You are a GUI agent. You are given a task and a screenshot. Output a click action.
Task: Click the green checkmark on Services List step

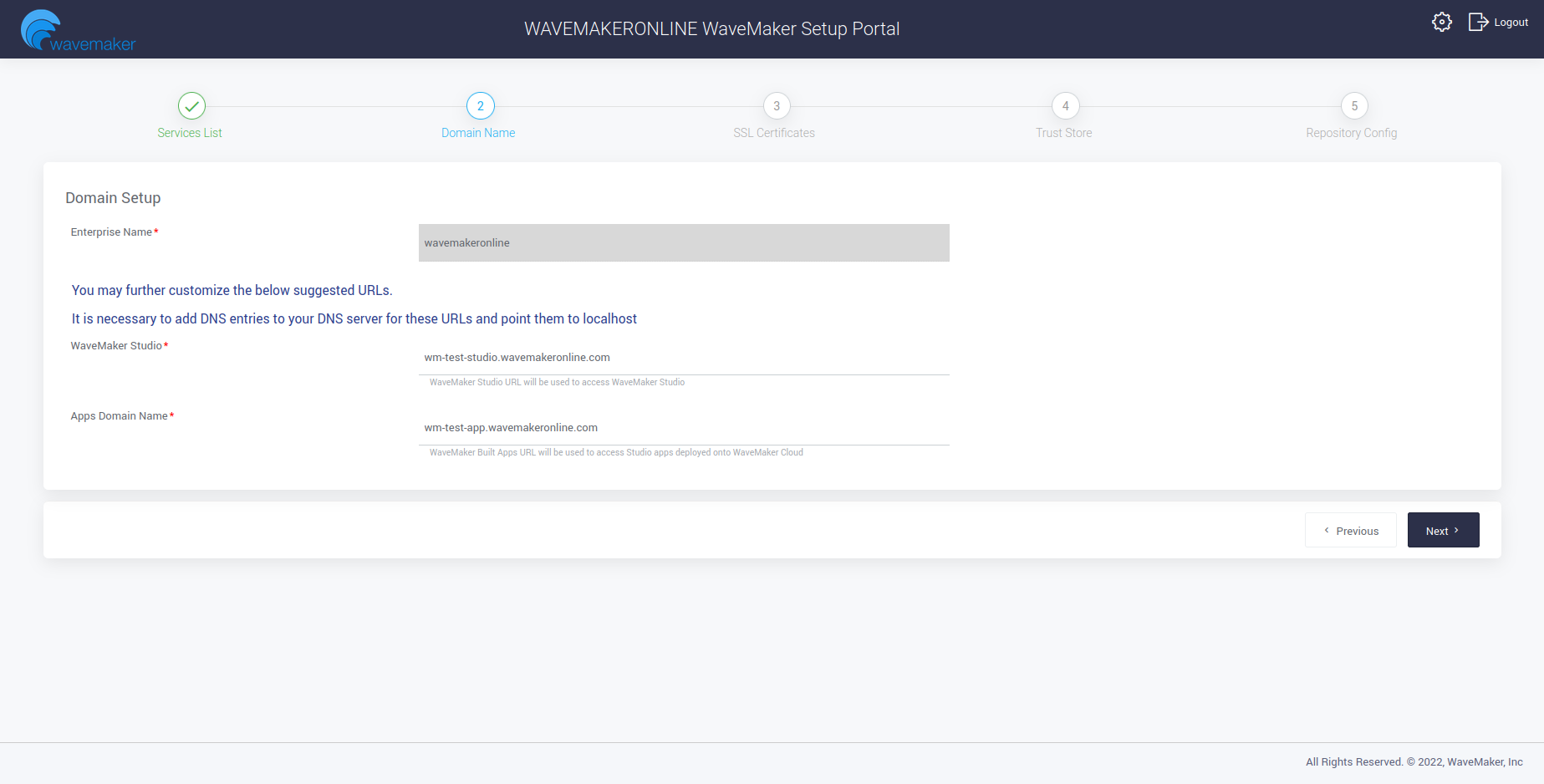click(190, 106)
